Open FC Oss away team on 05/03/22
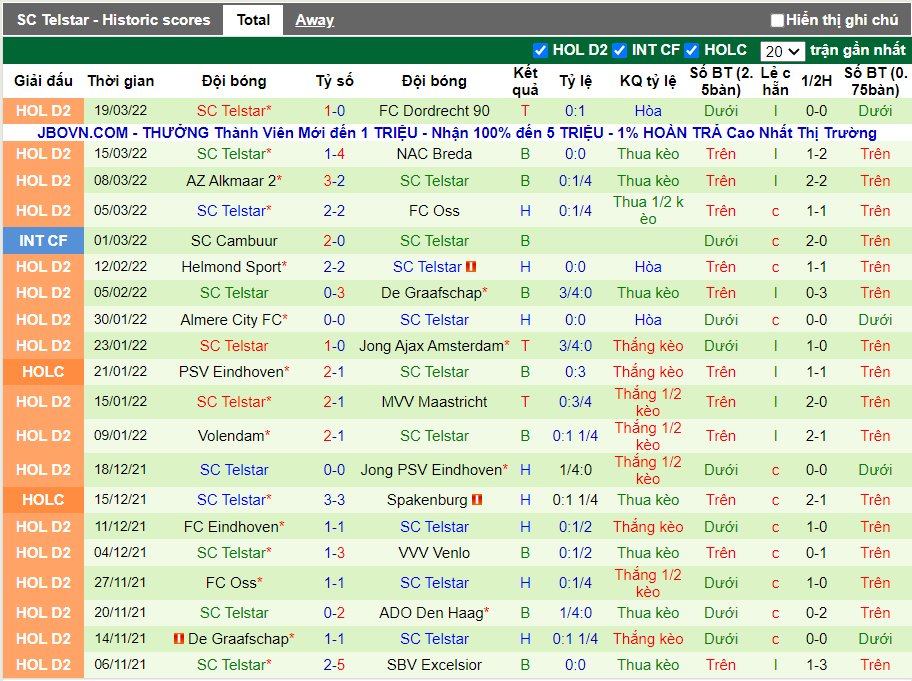The image size is (912, 681). click(434, 211)
